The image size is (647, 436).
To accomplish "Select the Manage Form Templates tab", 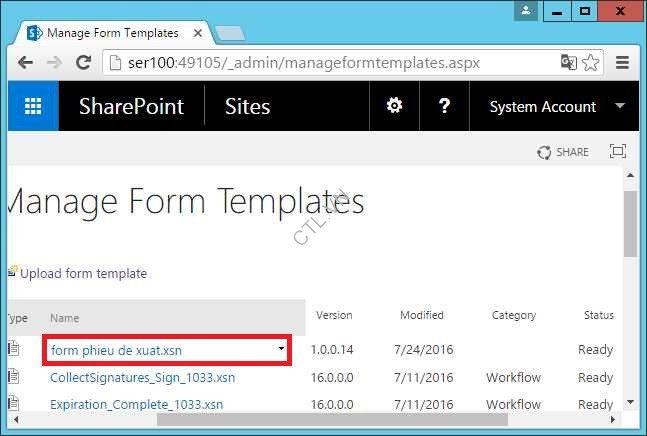I will click(x=110, y=33).
